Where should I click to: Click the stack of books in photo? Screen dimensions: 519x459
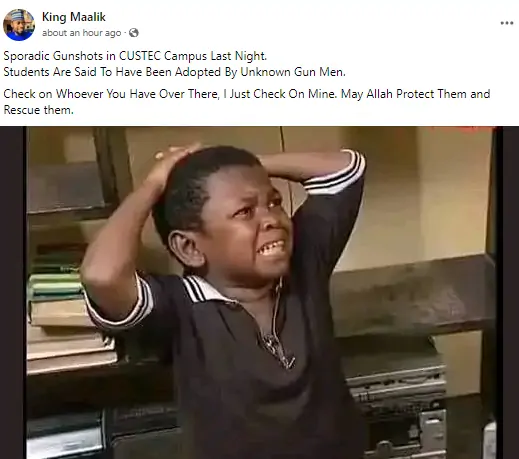coord(67,320)
